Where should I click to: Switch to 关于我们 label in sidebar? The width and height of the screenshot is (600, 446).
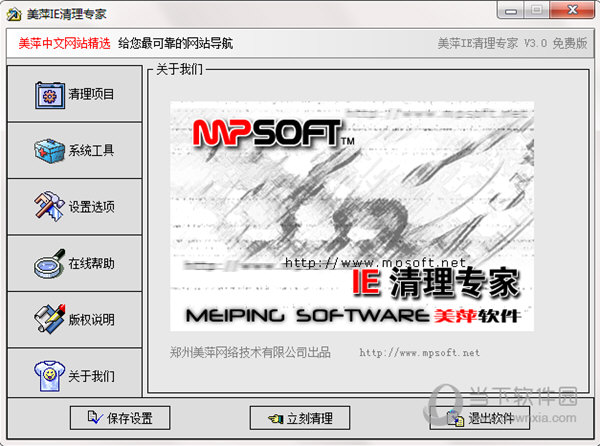point(91,376)
